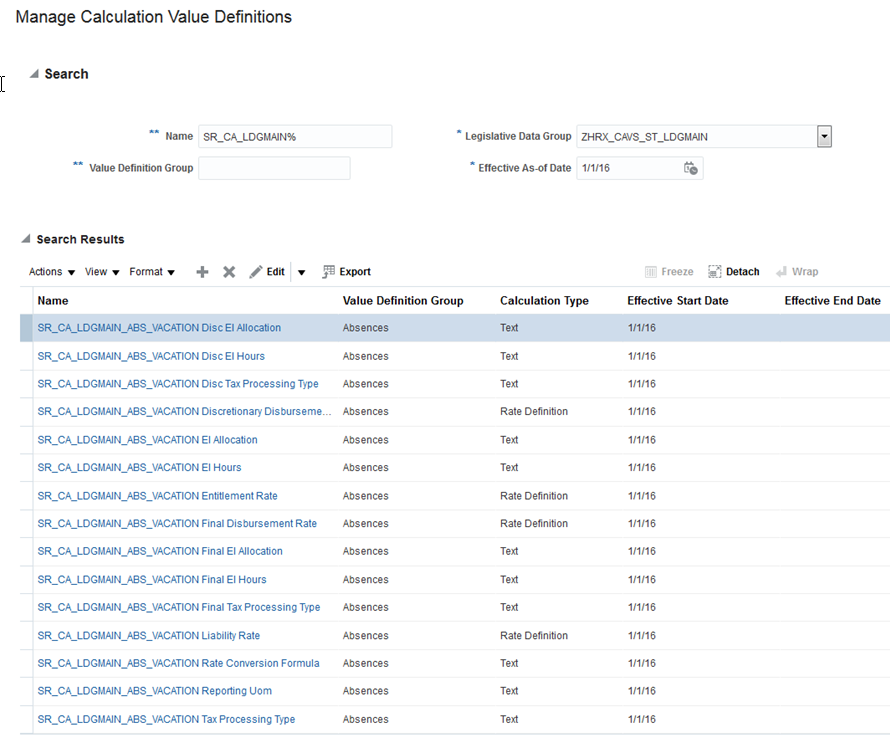Open the Effective As-of Date calendar picker
The height and width of the screenshot is (747, 890).
pyautogui.click(x=692, y=168)
